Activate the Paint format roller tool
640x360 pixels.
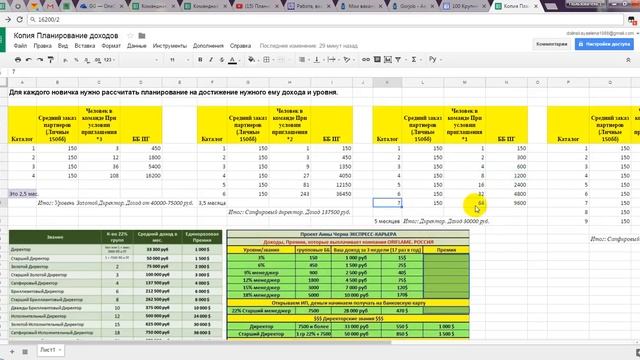pos(51,60)
